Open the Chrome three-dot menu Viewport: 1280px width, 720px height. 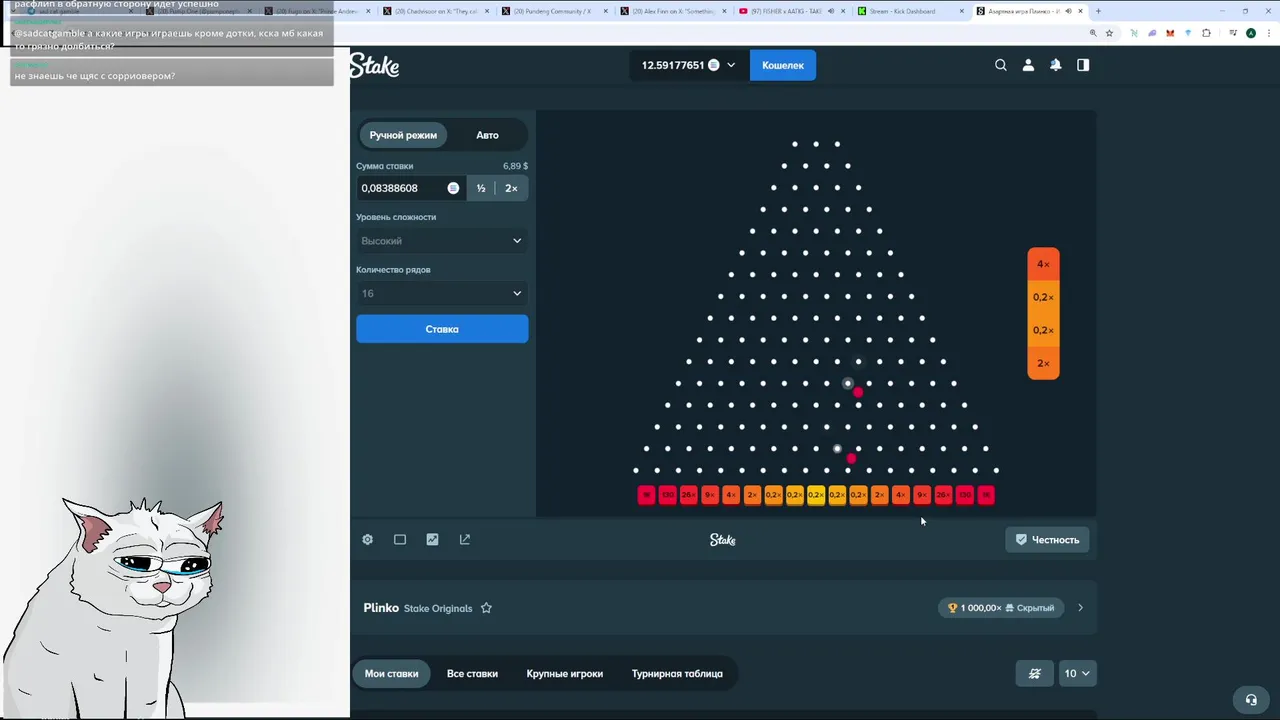pyautogui.click(x=1268, y=33)
